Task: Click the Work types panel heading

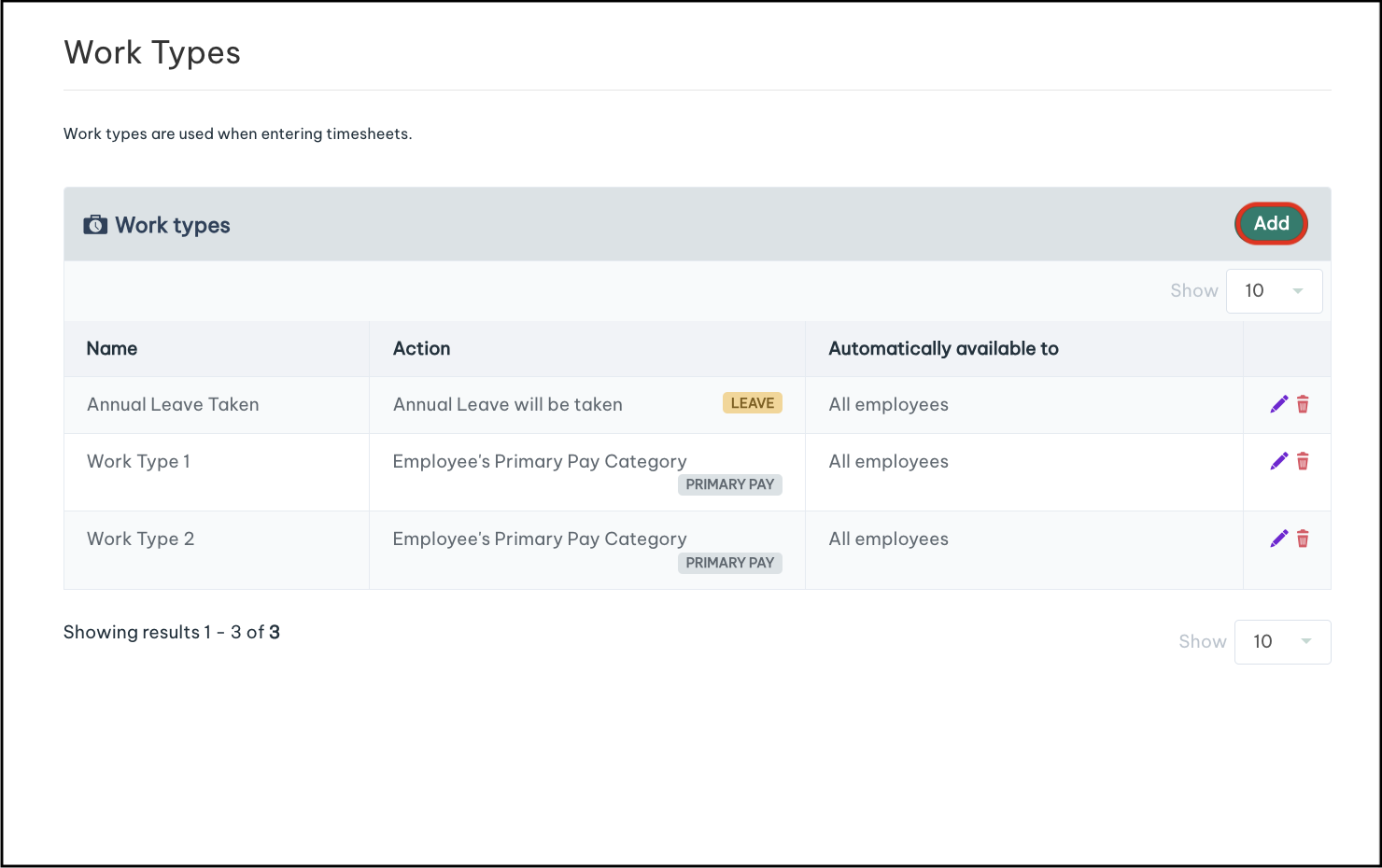Action: click(173, 225)
